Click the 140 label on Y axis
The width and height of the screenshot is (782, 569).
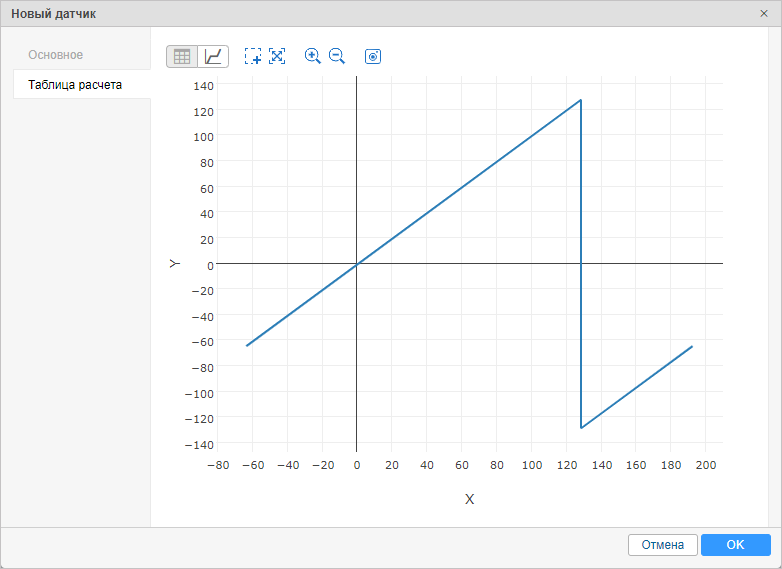point(203,86)
